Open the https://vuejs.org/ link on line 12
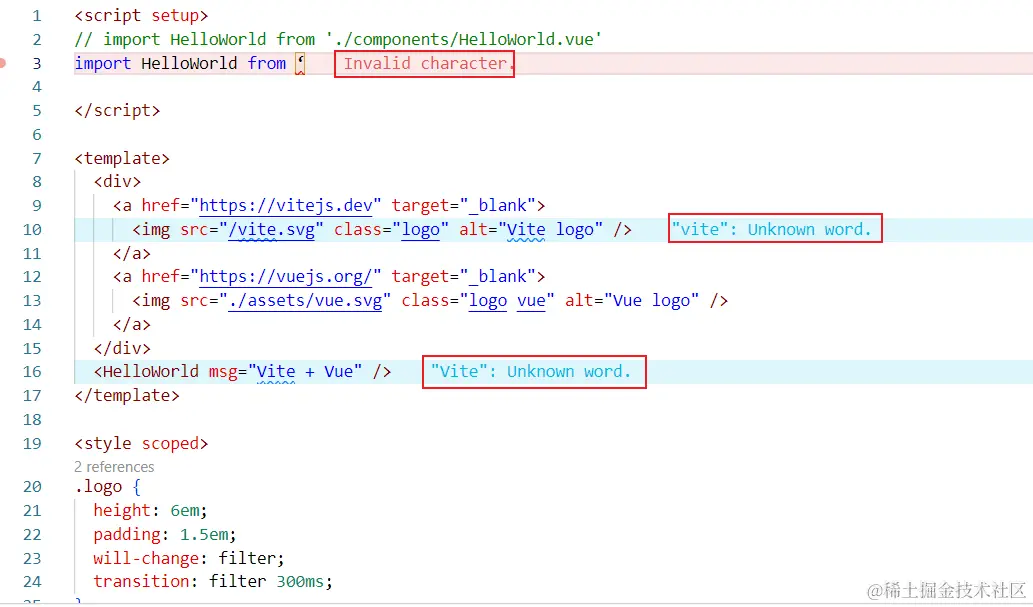The width and height of the screenshot is (1033, 607). pyautogui.click(x=286, y=277)
